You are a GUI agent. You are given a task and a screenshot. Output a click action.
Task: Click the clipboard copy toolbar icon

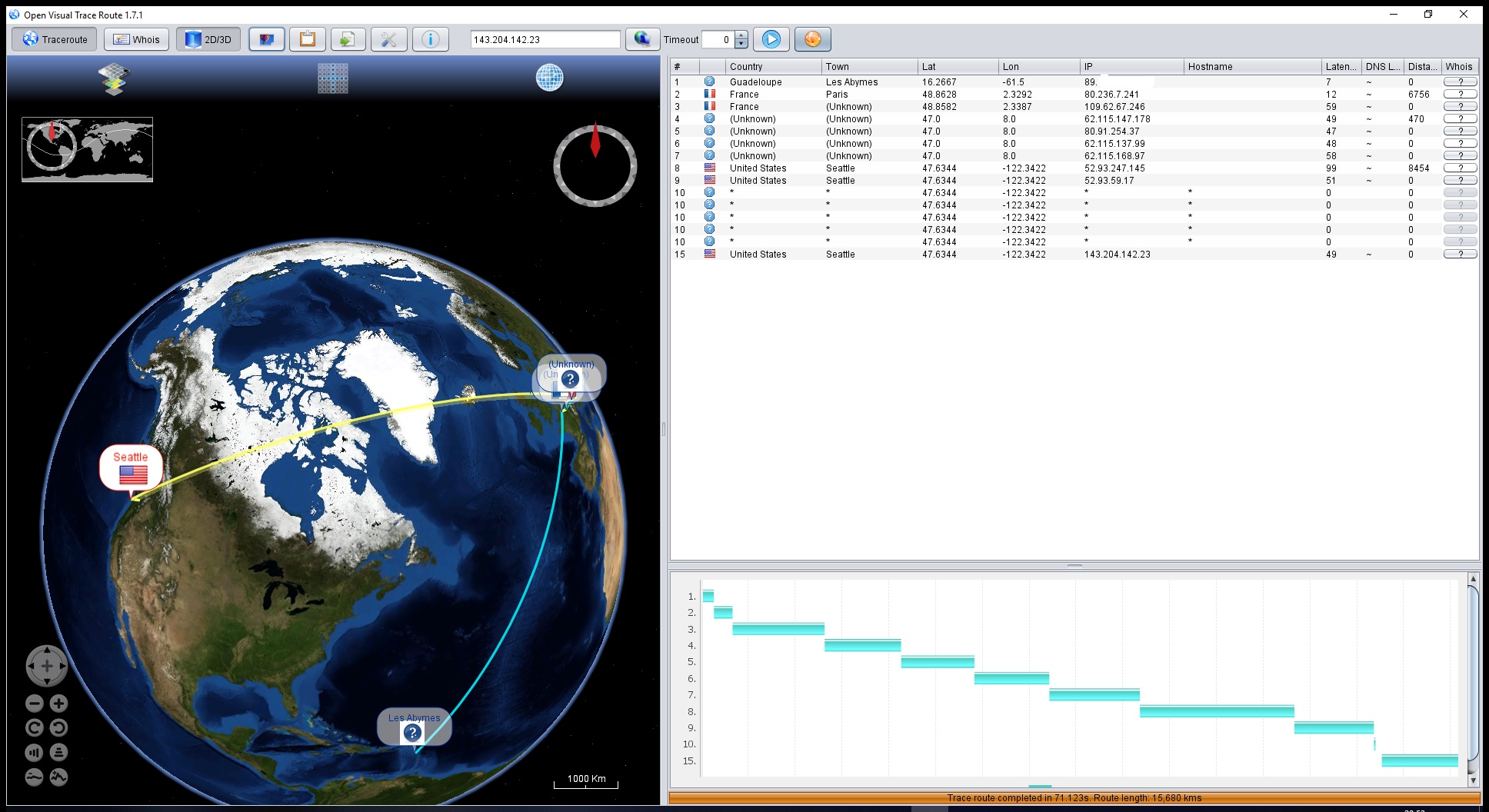click(308, 39)
